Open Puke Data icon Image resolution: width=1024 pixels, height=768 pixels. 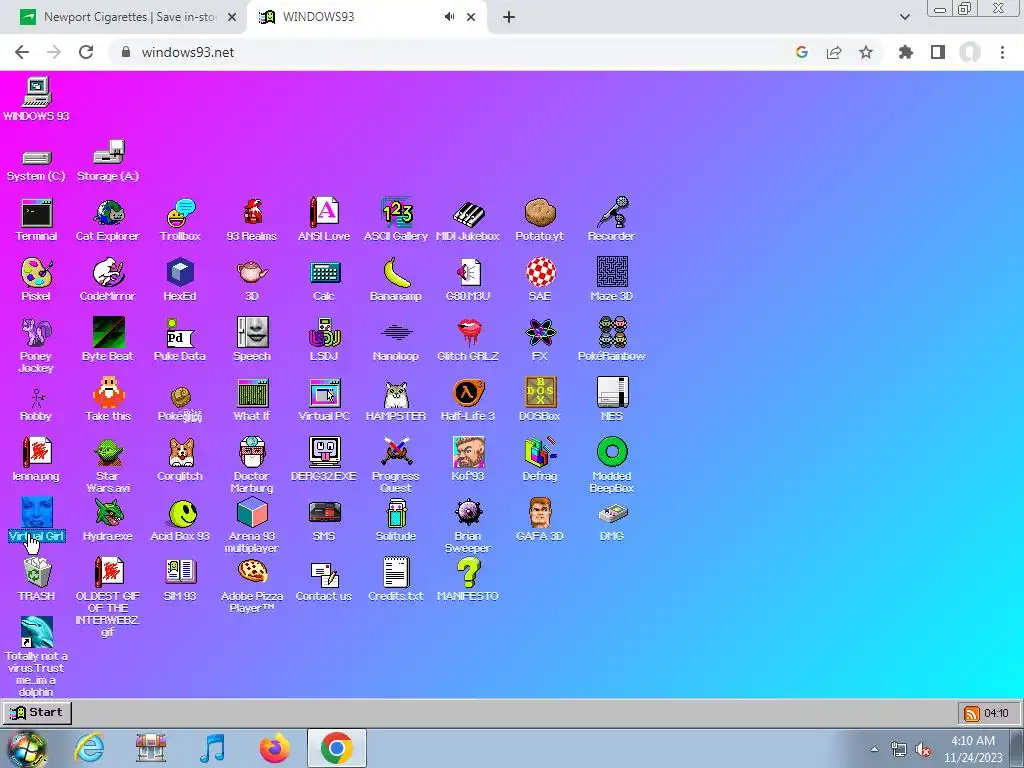(x=180, y=340)
